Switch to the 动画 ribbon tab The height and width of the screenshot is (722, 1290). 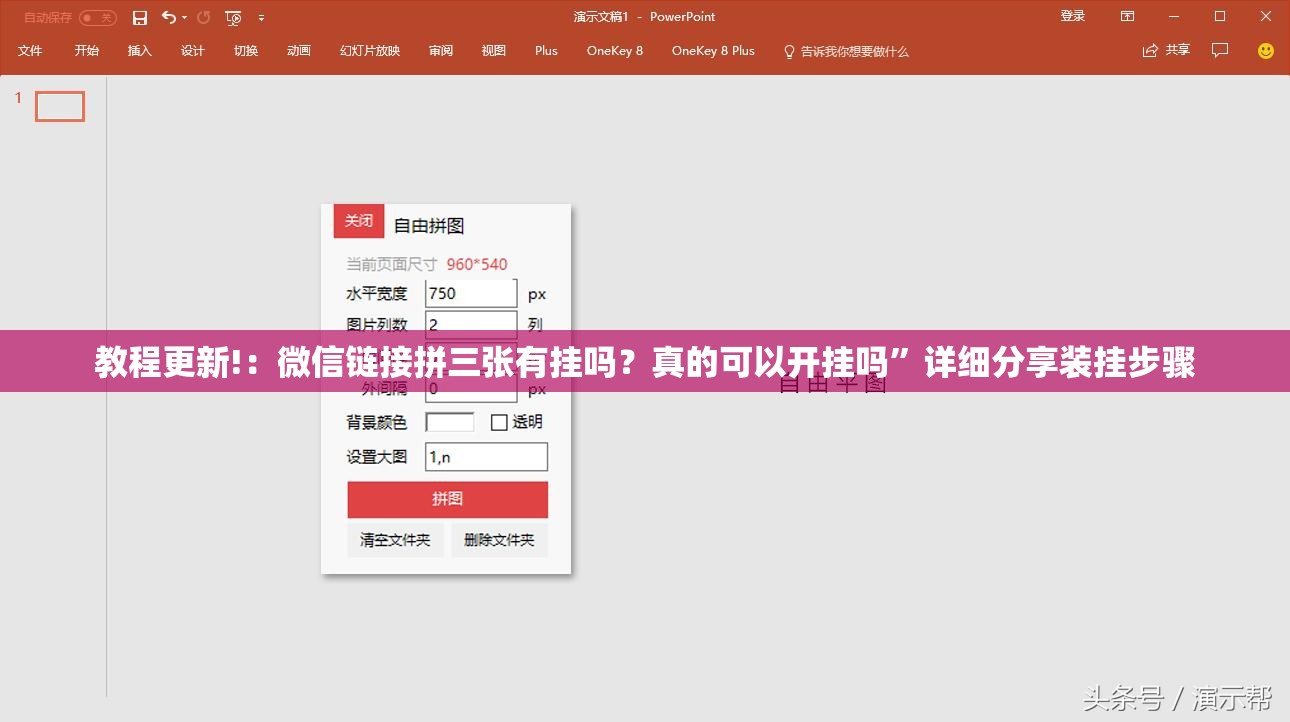click(299, 51)
